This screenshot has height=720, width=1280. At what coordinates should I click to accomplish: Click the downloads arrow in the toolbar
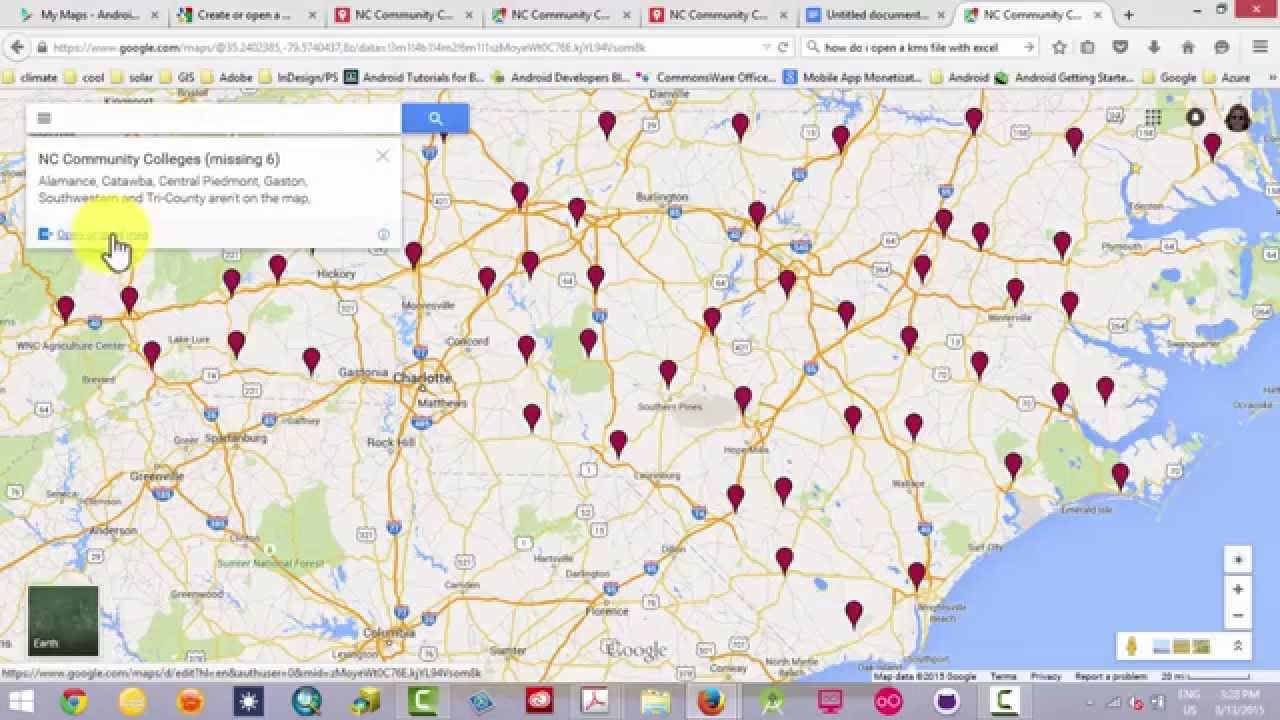pos(1153,46)
